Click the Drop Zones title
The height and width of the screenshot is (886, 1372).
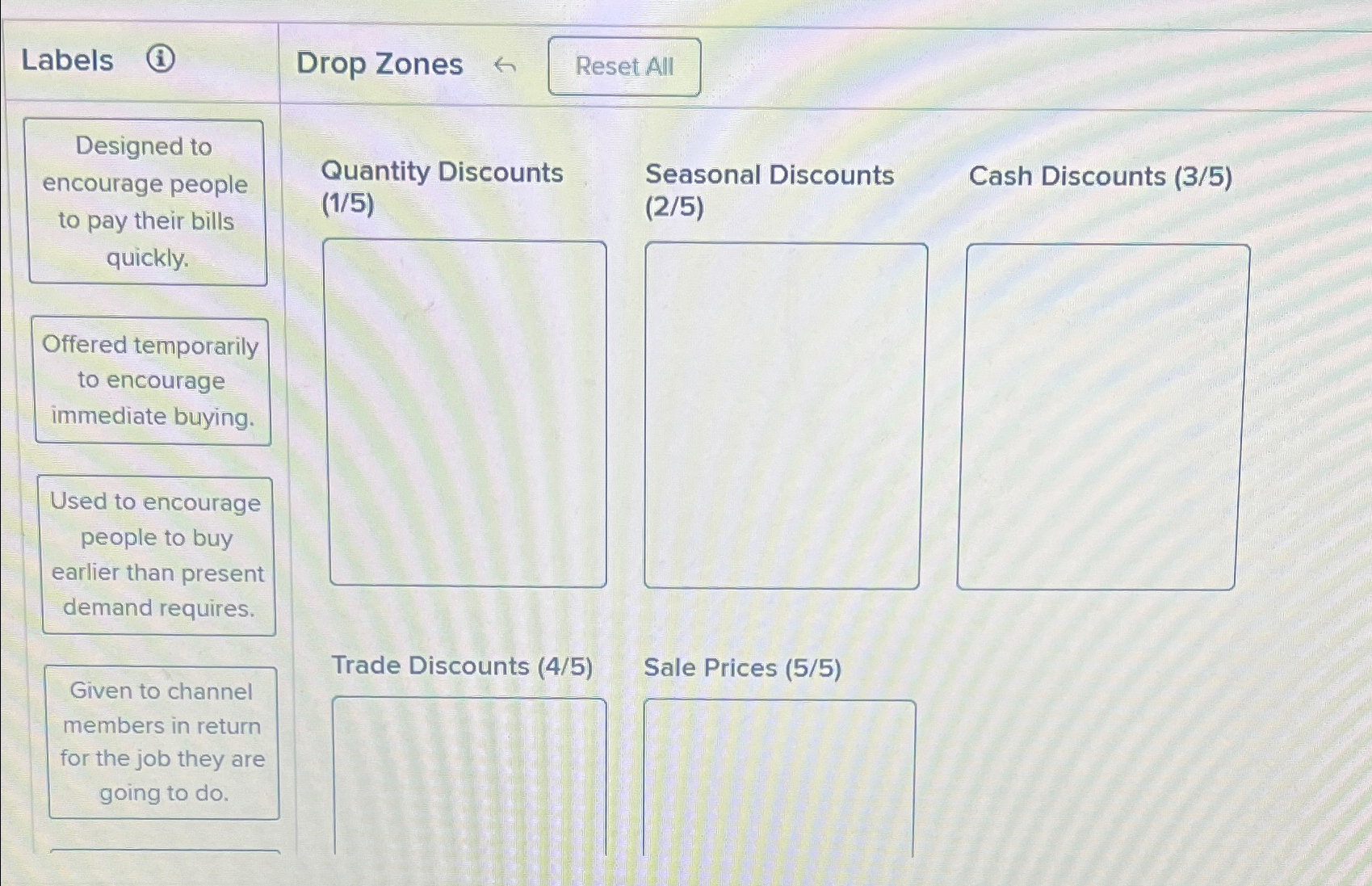(x=380, y=64)
